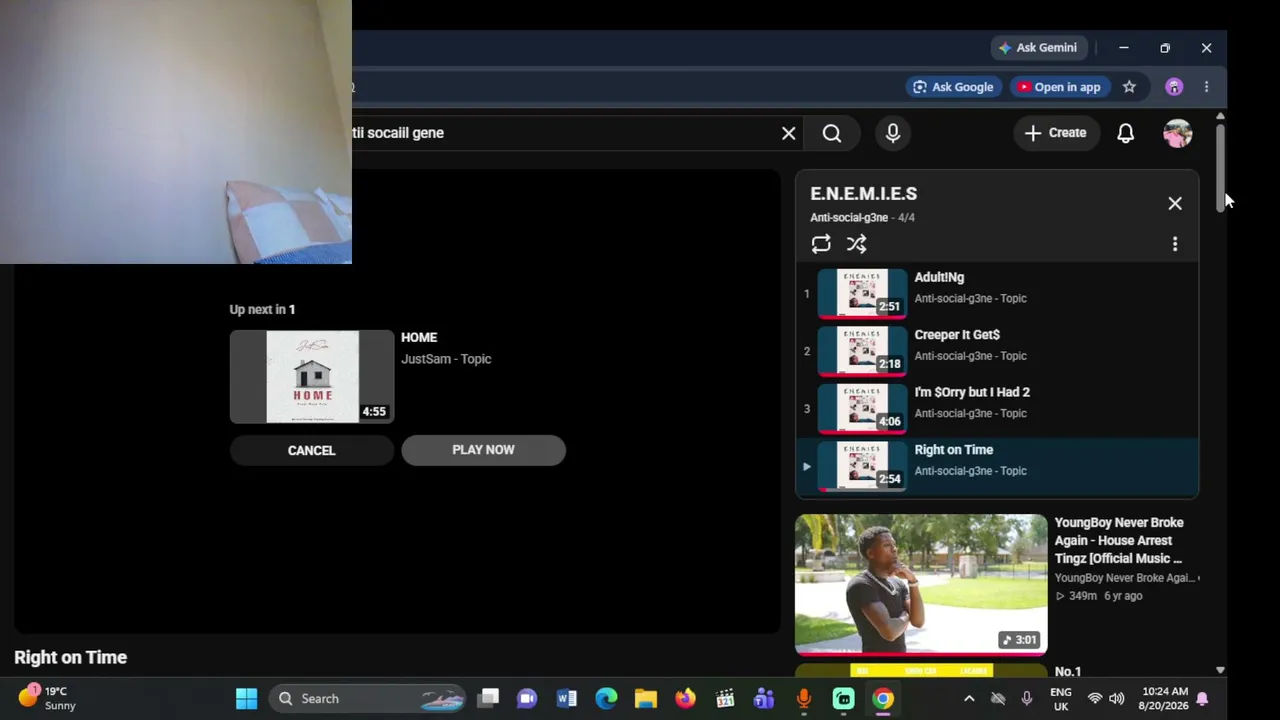
Task: Open Microsoft Word from the taskbar
Action: point(566,699)
